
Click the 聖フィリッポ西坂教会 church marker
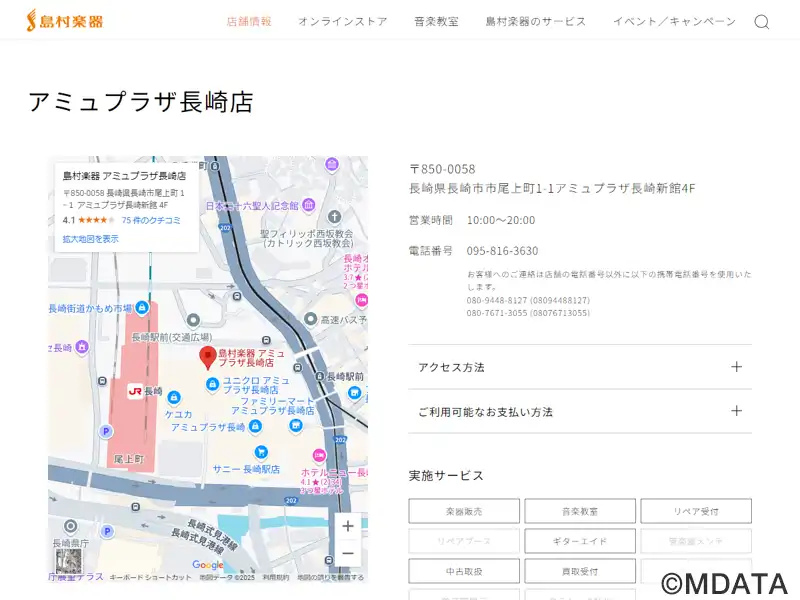click(x=334, y=217)
